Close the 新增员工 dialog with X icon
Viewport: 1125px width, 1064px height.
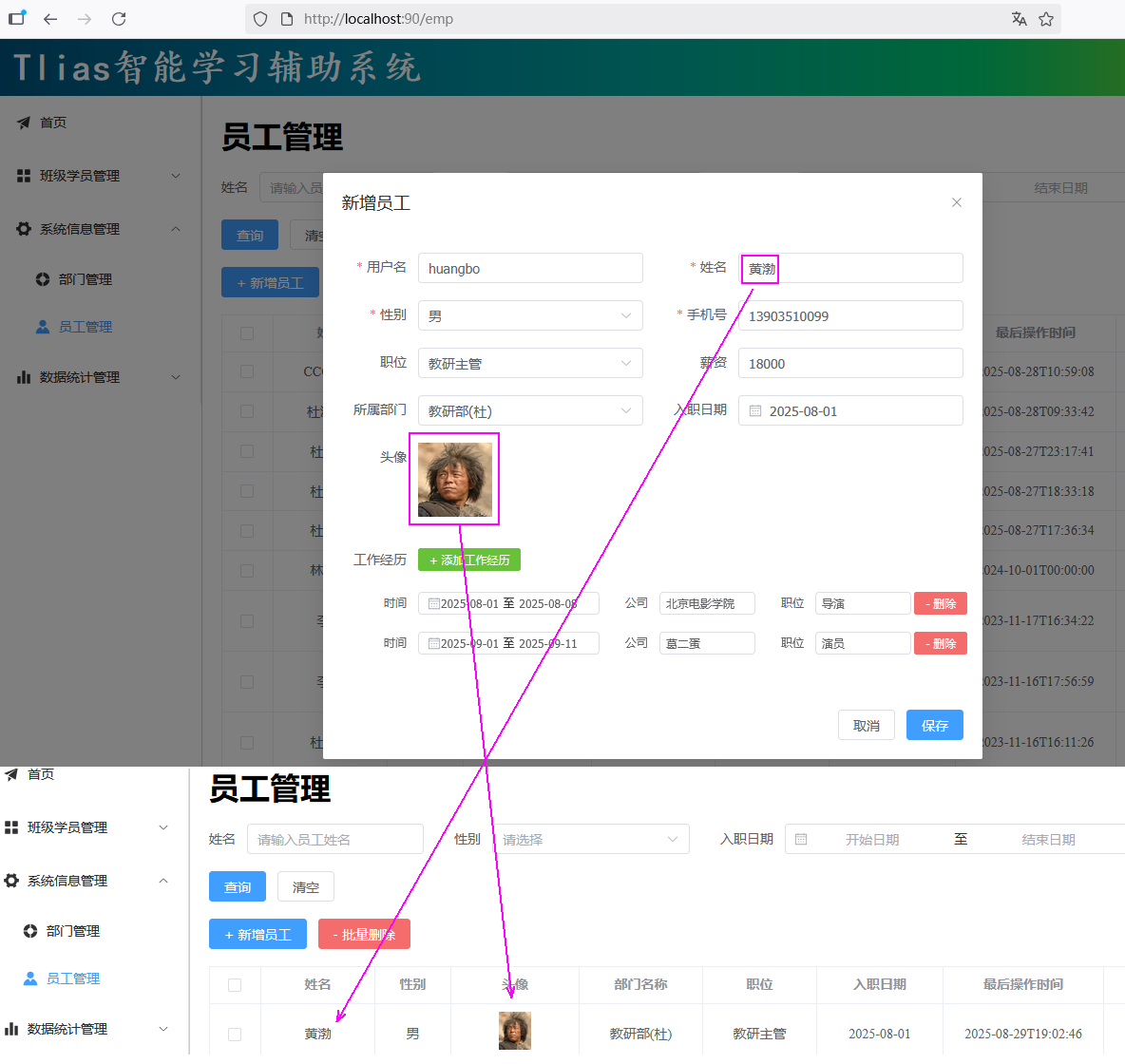(x=957, y=202)
